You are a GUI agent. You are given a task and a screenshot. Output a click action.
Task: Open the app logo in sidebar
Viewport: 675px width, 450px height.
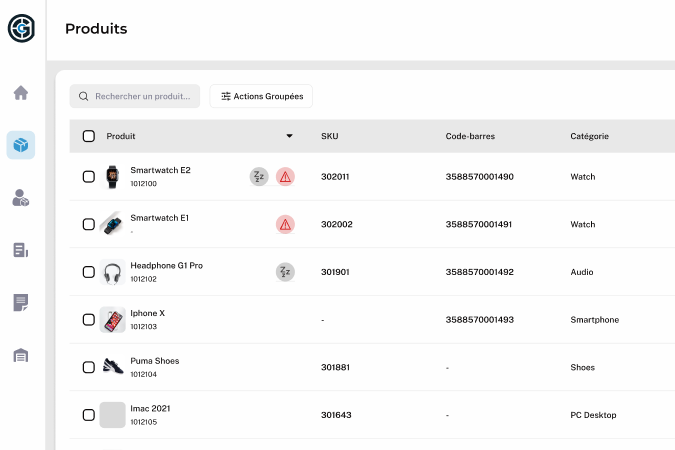click(21, 28)
